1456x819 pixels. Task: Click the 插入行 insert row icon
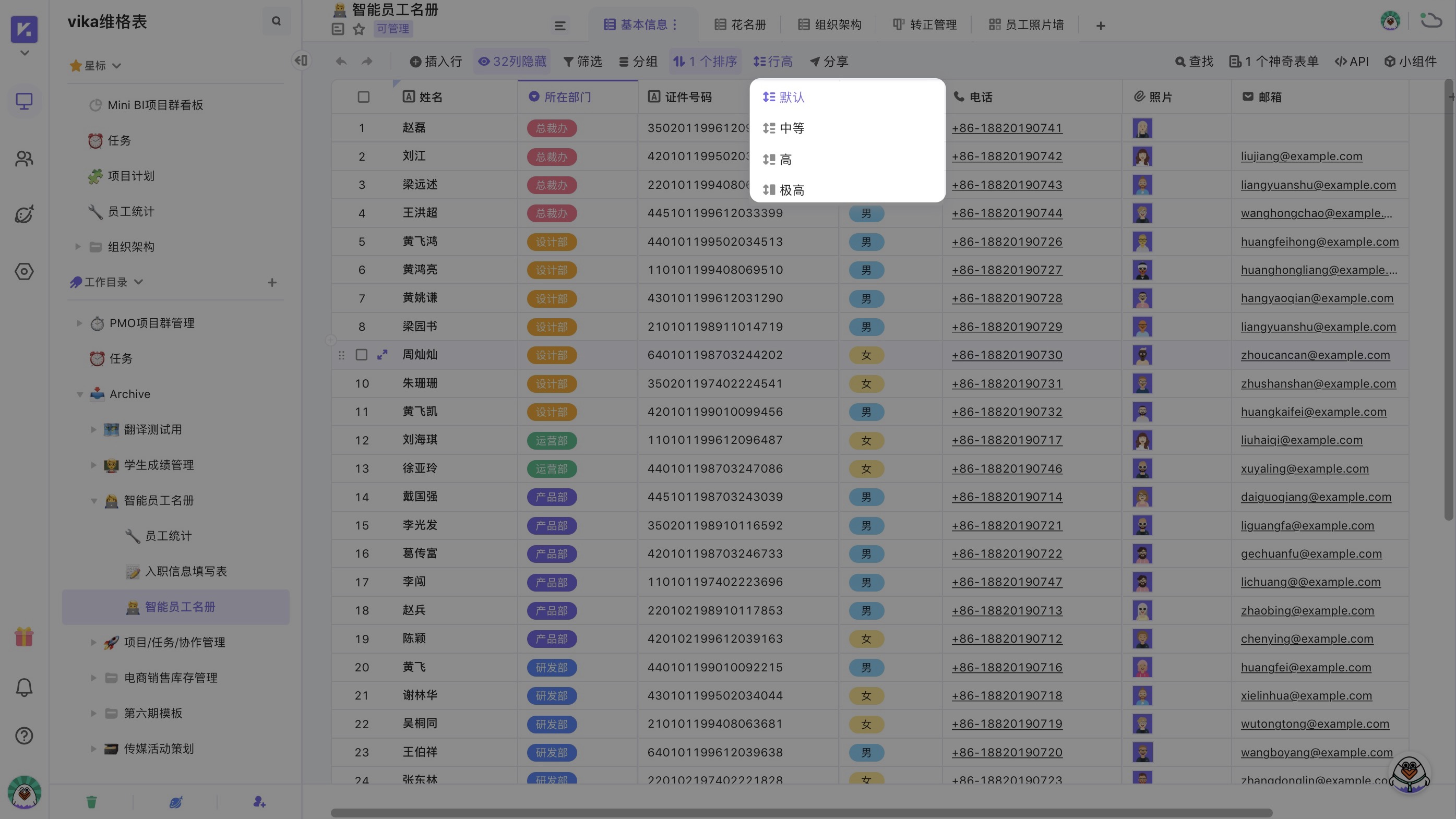point(415,61)
